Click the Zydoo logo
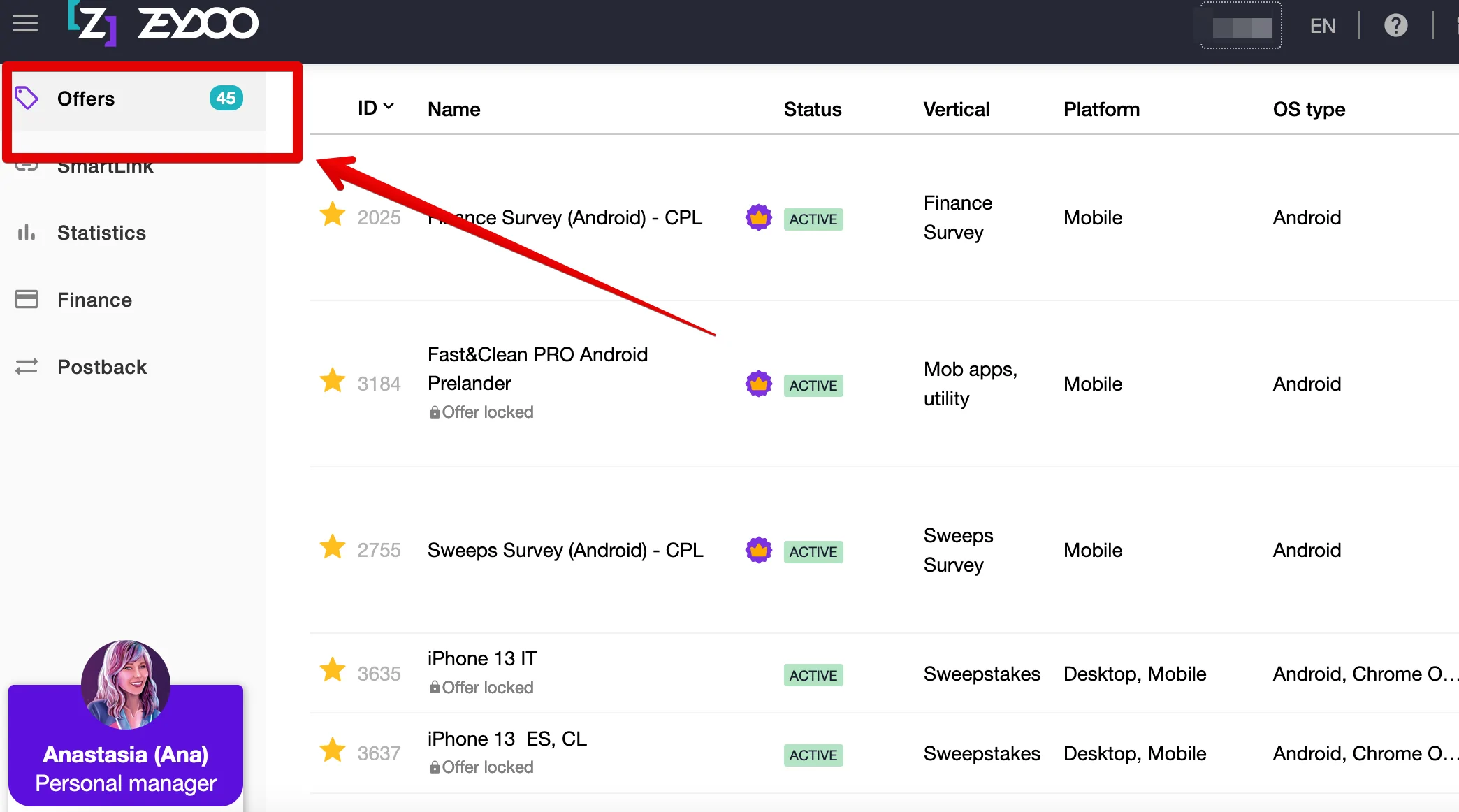1459x812 pixels. [x=162, y=24]
